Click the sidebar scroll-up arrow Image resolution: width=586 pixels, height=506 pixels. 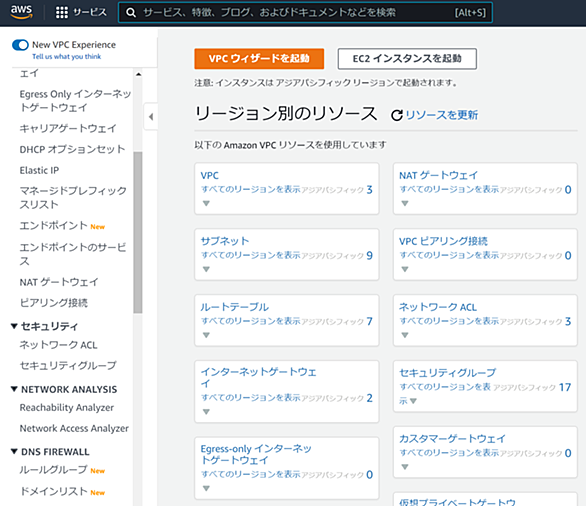point(138,74)
